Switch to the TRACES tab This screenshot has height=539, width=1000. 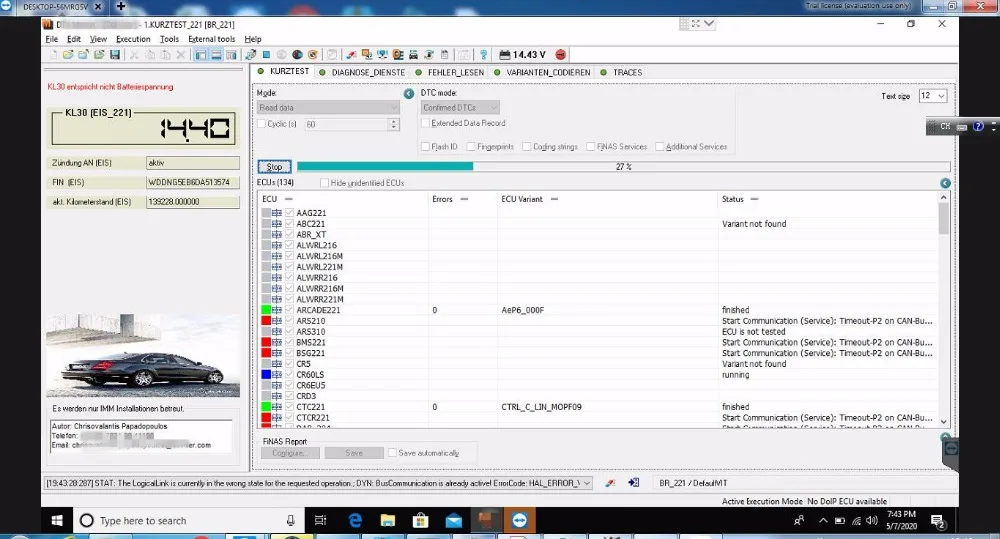(x=622, y=72)
